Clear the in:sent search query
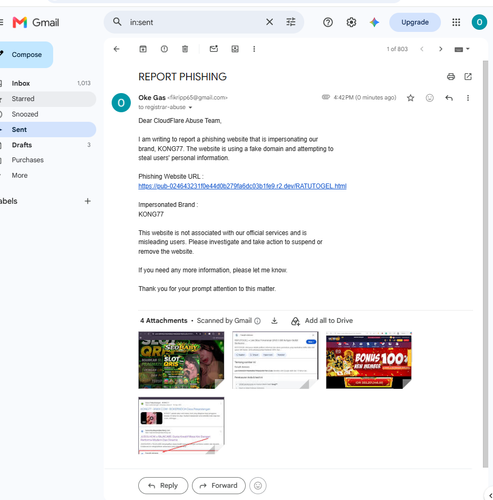Screen dimensions: 493x500 click(x=269, y=22)
